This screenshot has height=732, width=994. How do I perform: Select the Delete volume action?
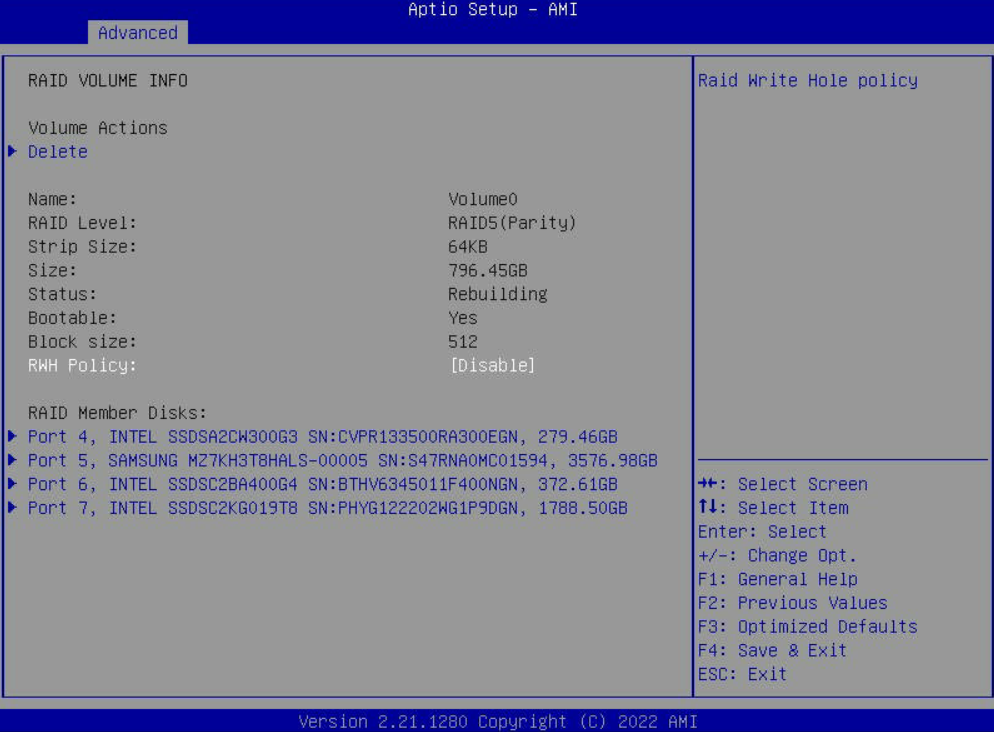coord(58,152)
